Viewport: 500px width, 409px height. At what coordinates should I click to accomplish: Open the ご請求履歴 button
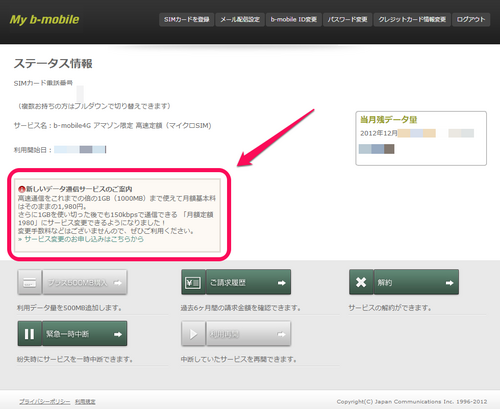click(x=248, y=283)
